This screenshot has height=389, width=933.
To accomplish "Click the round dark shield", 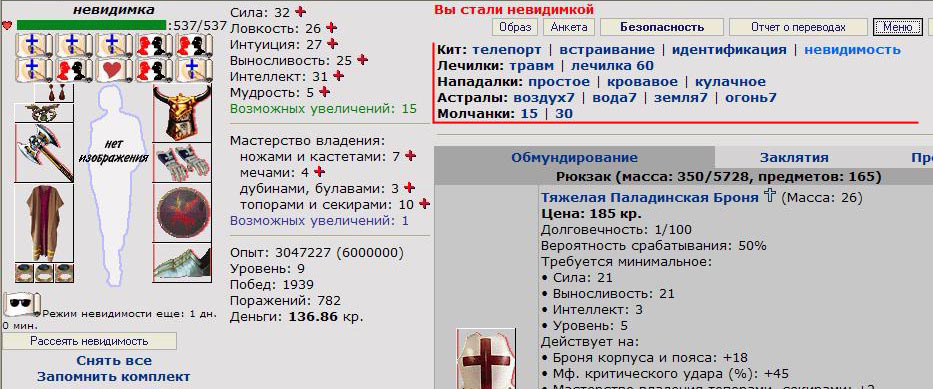I will tap(182, 212).
